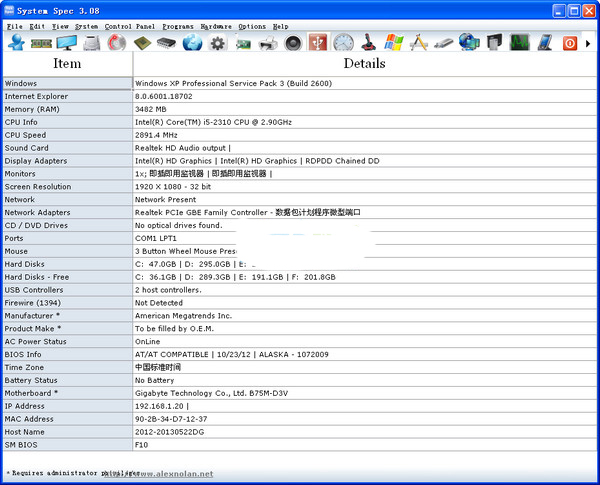Select the Windows row label

tap(68, 83)
